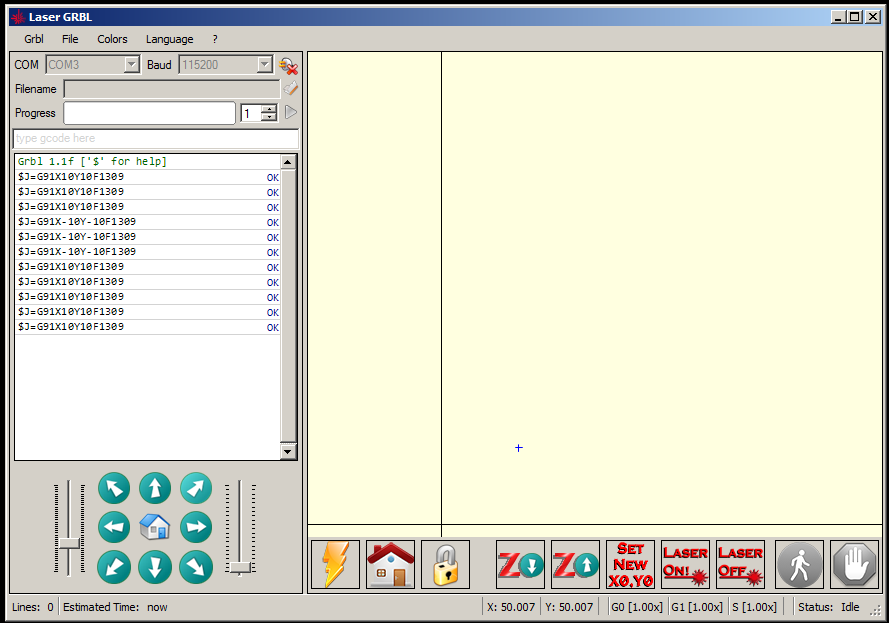Maximize the Laser GRBL window

click(x=854, y=17)
